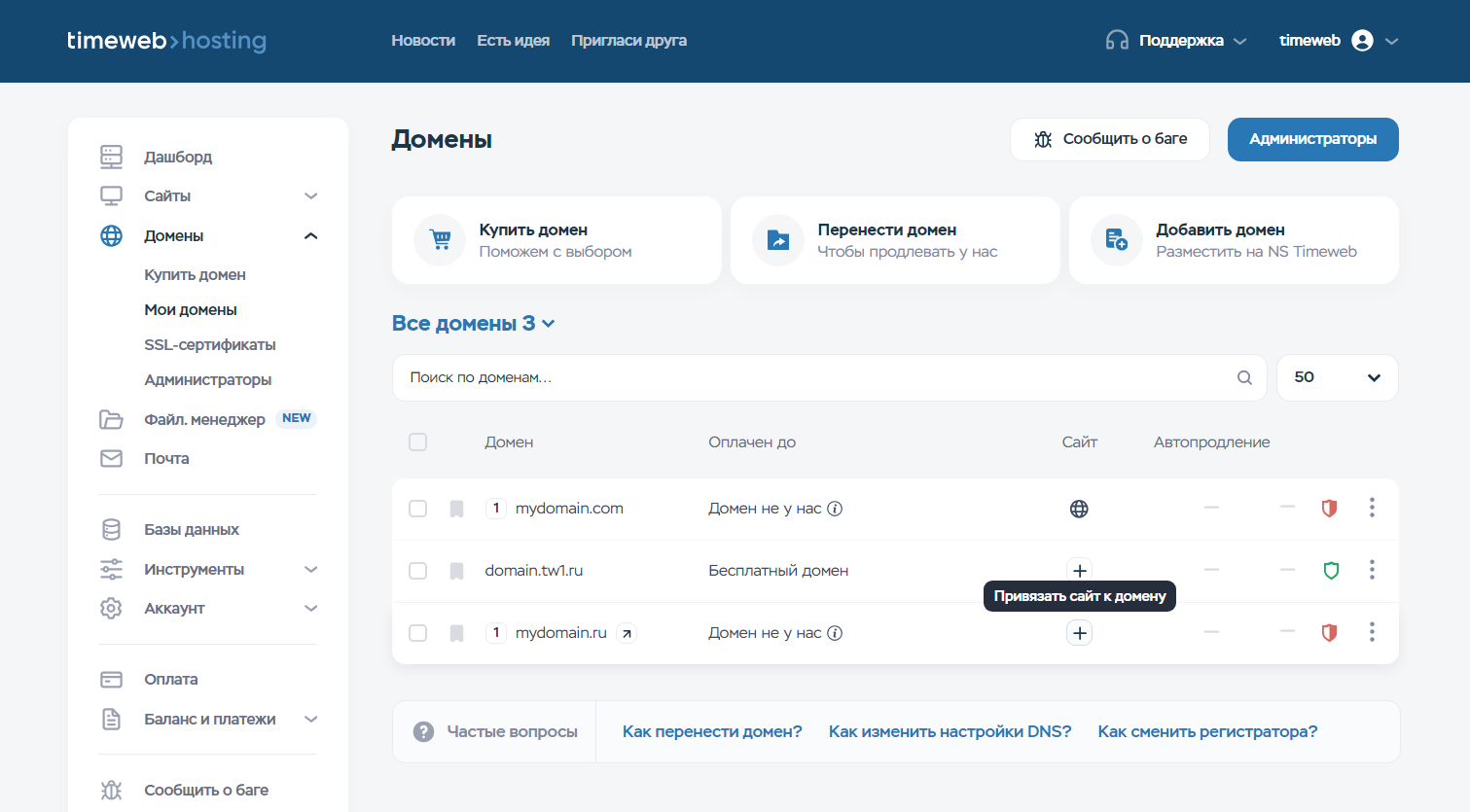Open 'Как перенести домен?' FAQ link

(712, 732)
